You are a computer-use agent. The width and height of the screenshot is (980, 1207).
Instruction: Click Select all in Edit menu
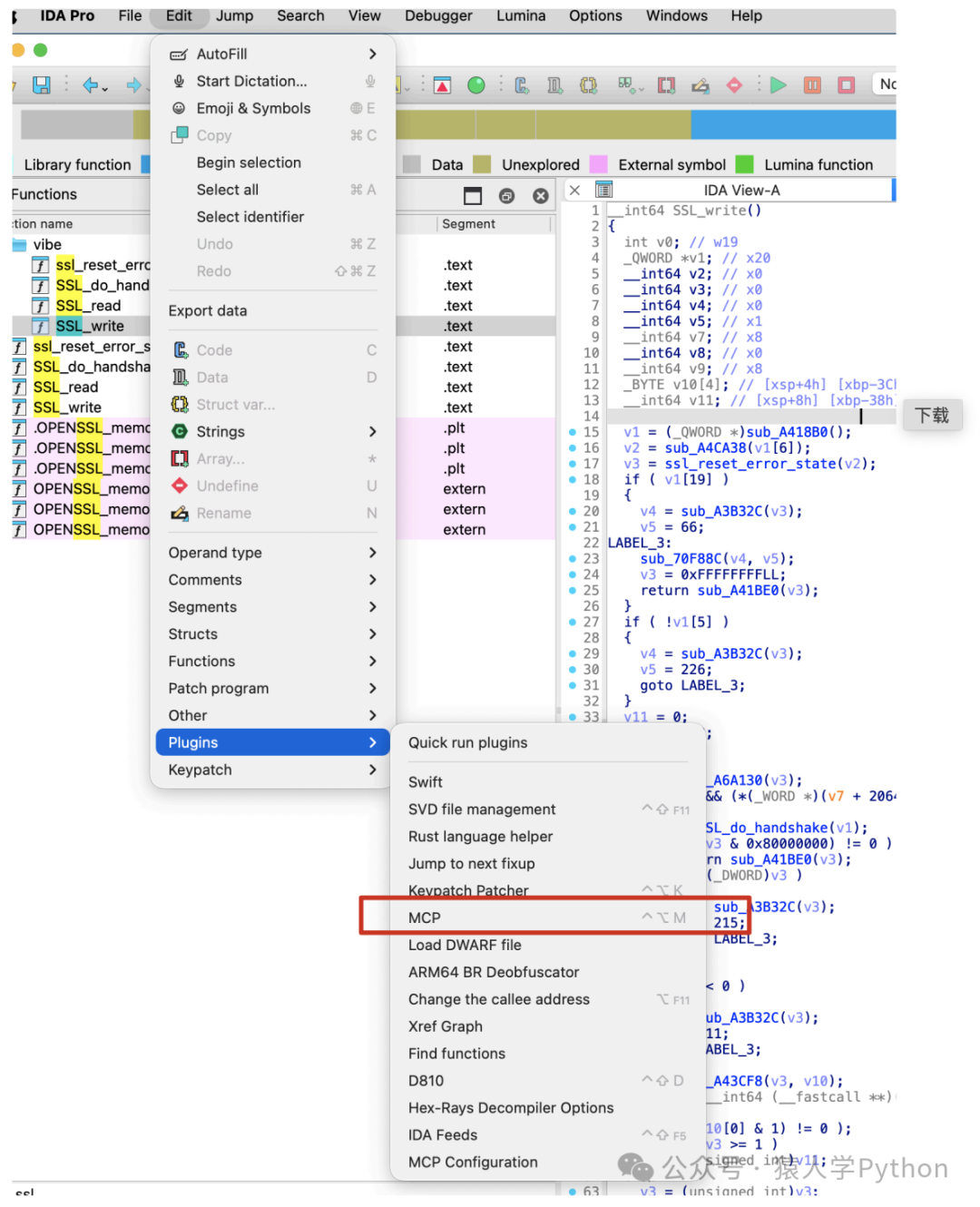tap(273, 190)
